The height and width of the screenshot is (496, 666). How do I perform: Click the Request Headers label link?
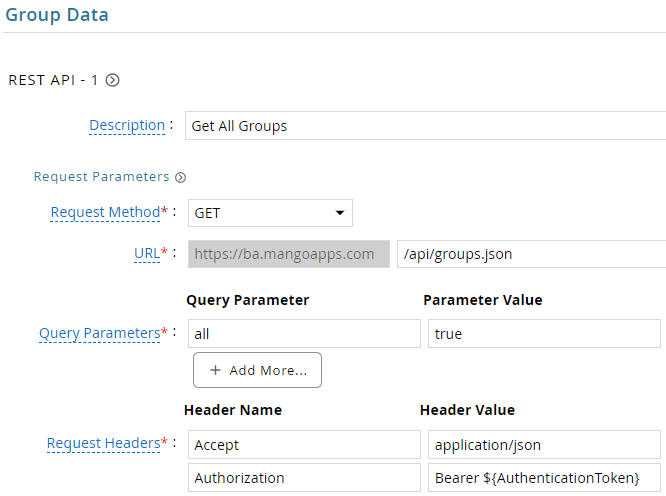coord(104,443)
